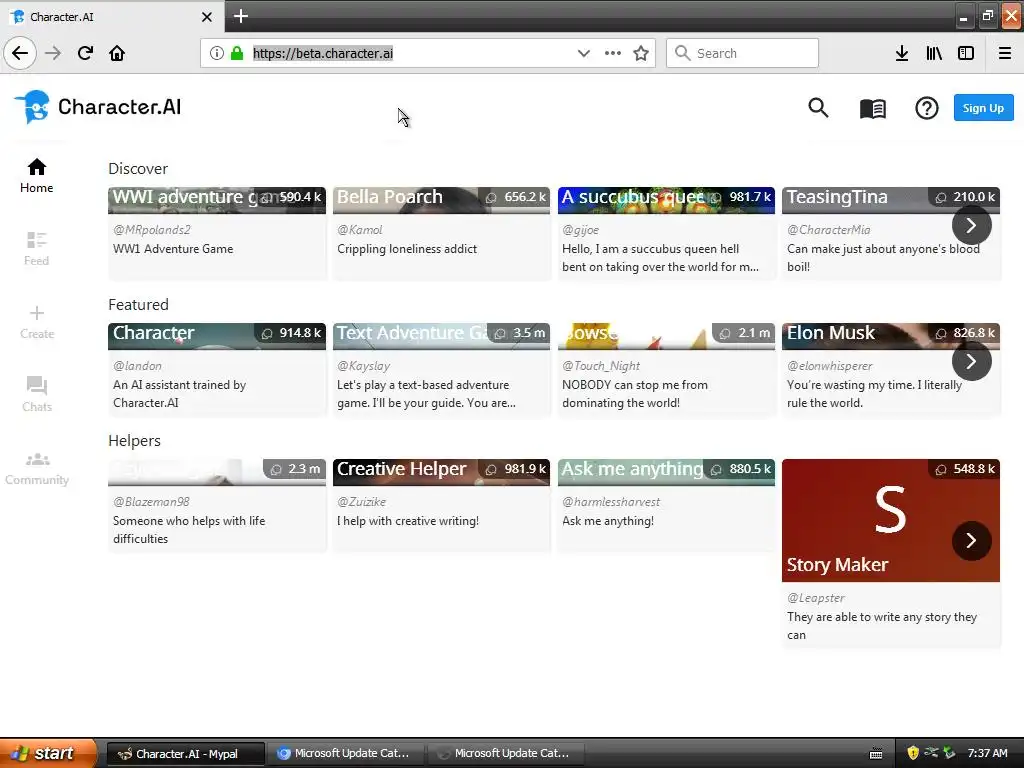Advance the Helpers row with next arrow
This screenshot has width=1024, height=768.
point(971,541)
